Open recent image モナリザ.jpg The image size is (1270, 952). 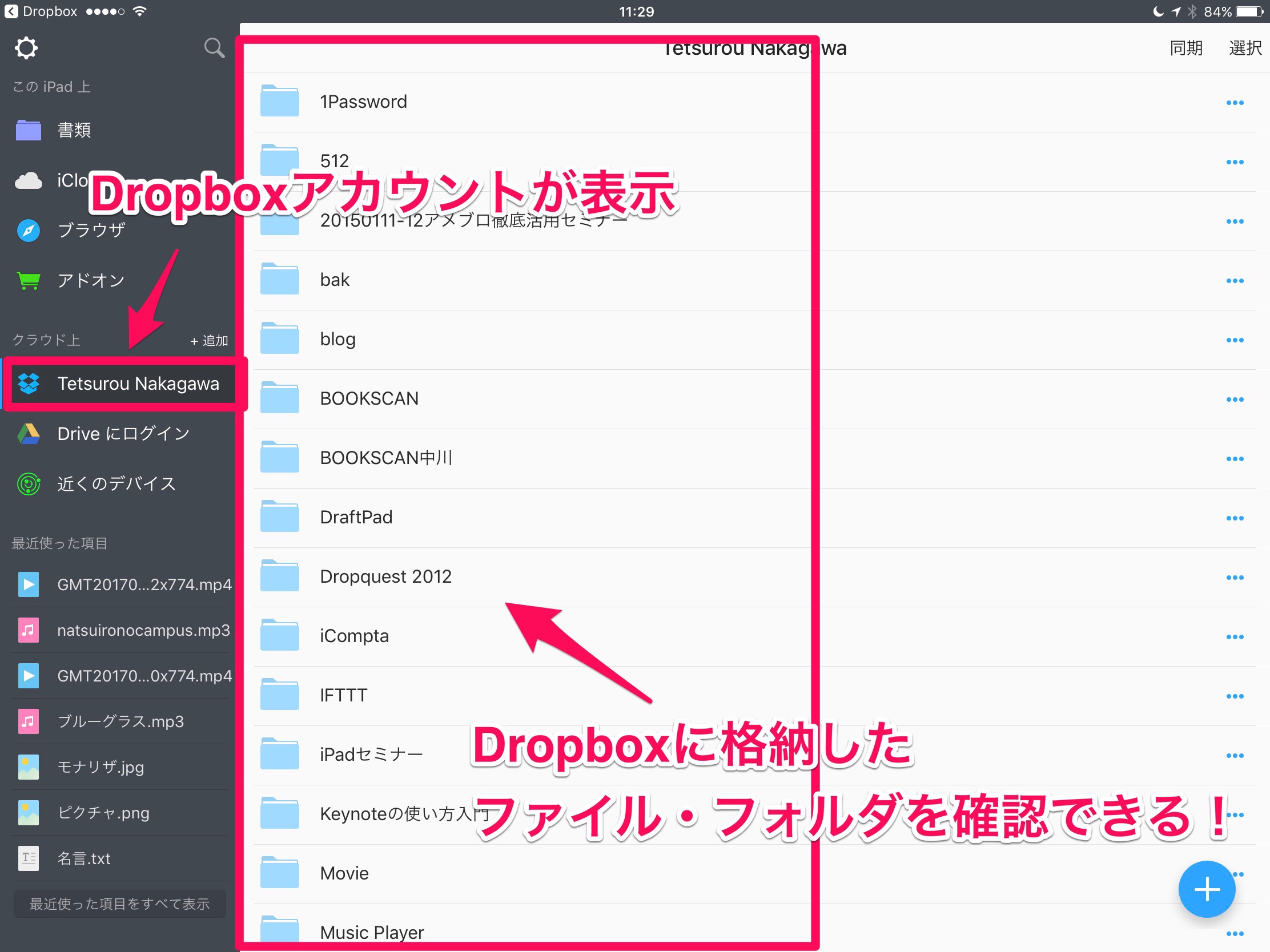click(x=101, y=767)
